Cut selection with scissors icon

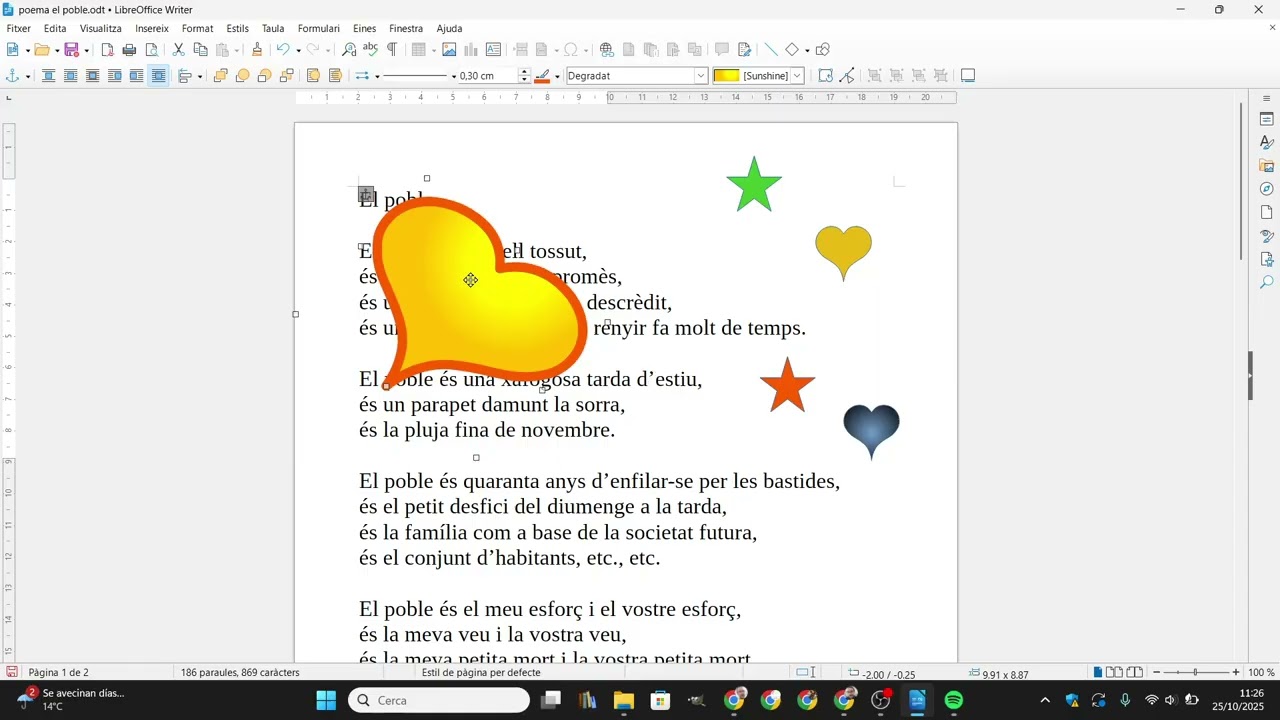(178, 50)
